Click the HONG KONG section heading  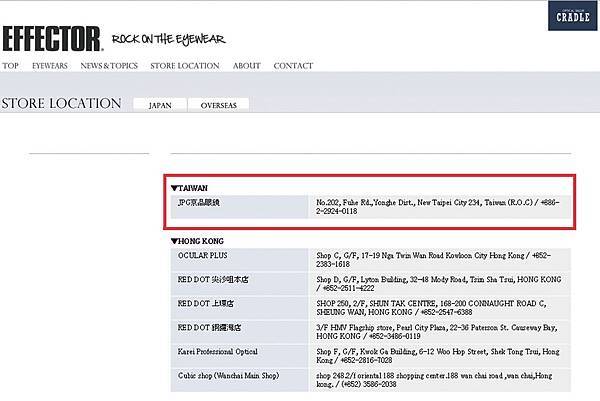(197, 241)
